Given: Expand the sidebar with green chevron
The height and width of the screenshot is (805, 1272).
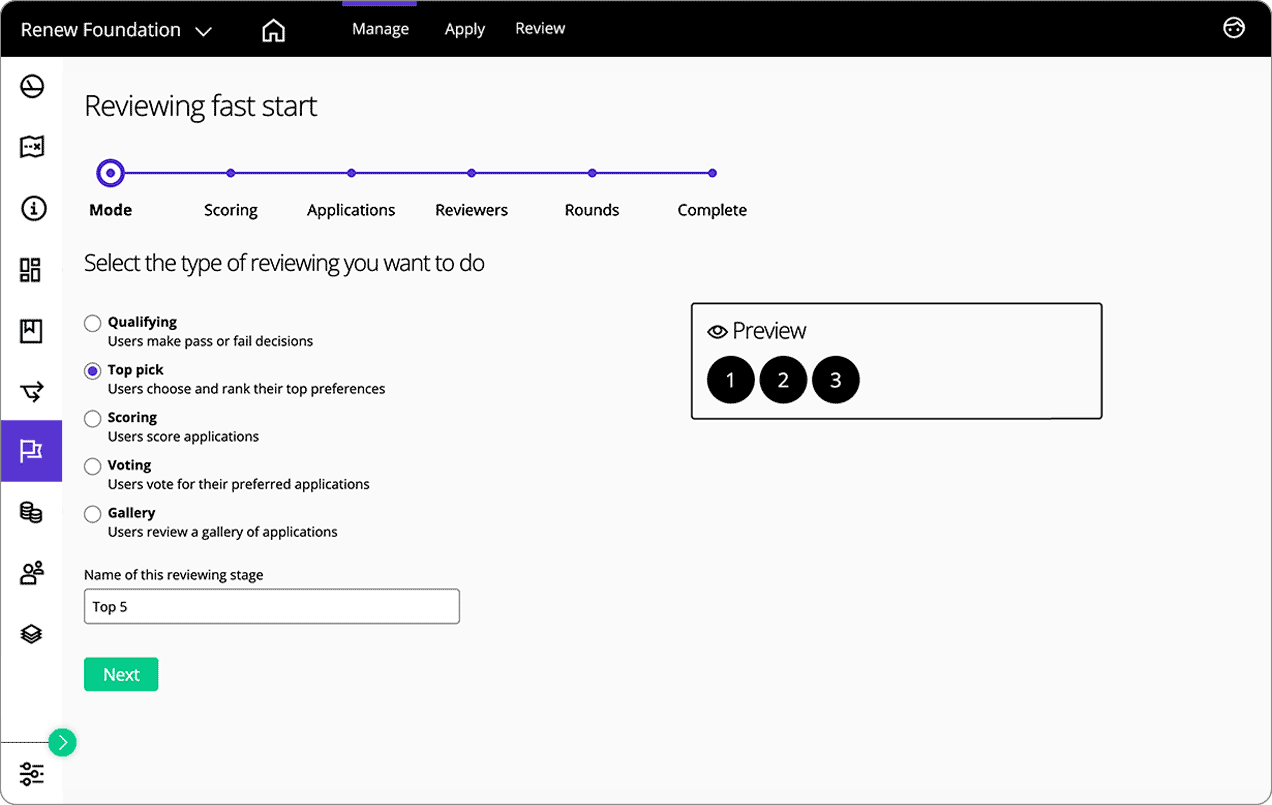Looking at the screenshot, I should coord(62,742).
